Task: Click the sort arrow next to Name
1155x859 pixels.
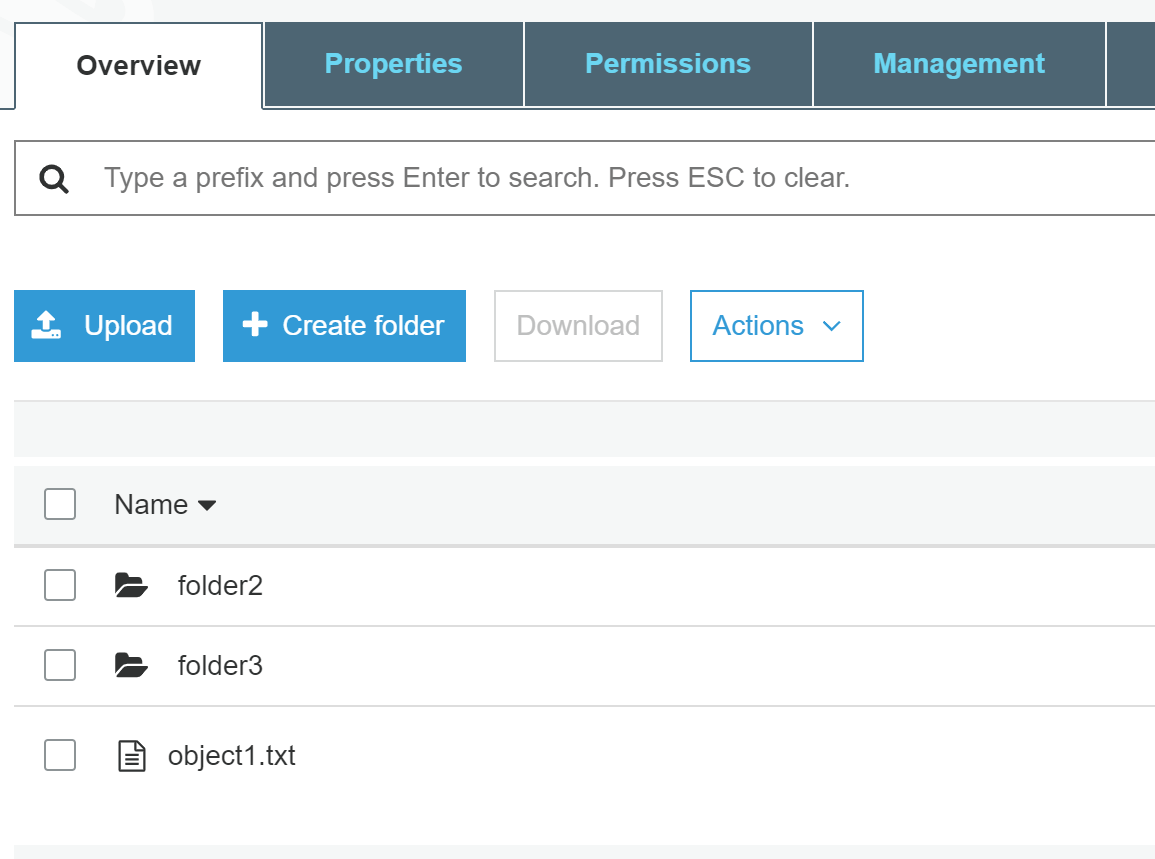Action: pyautogui.click(x=208, y=506)
